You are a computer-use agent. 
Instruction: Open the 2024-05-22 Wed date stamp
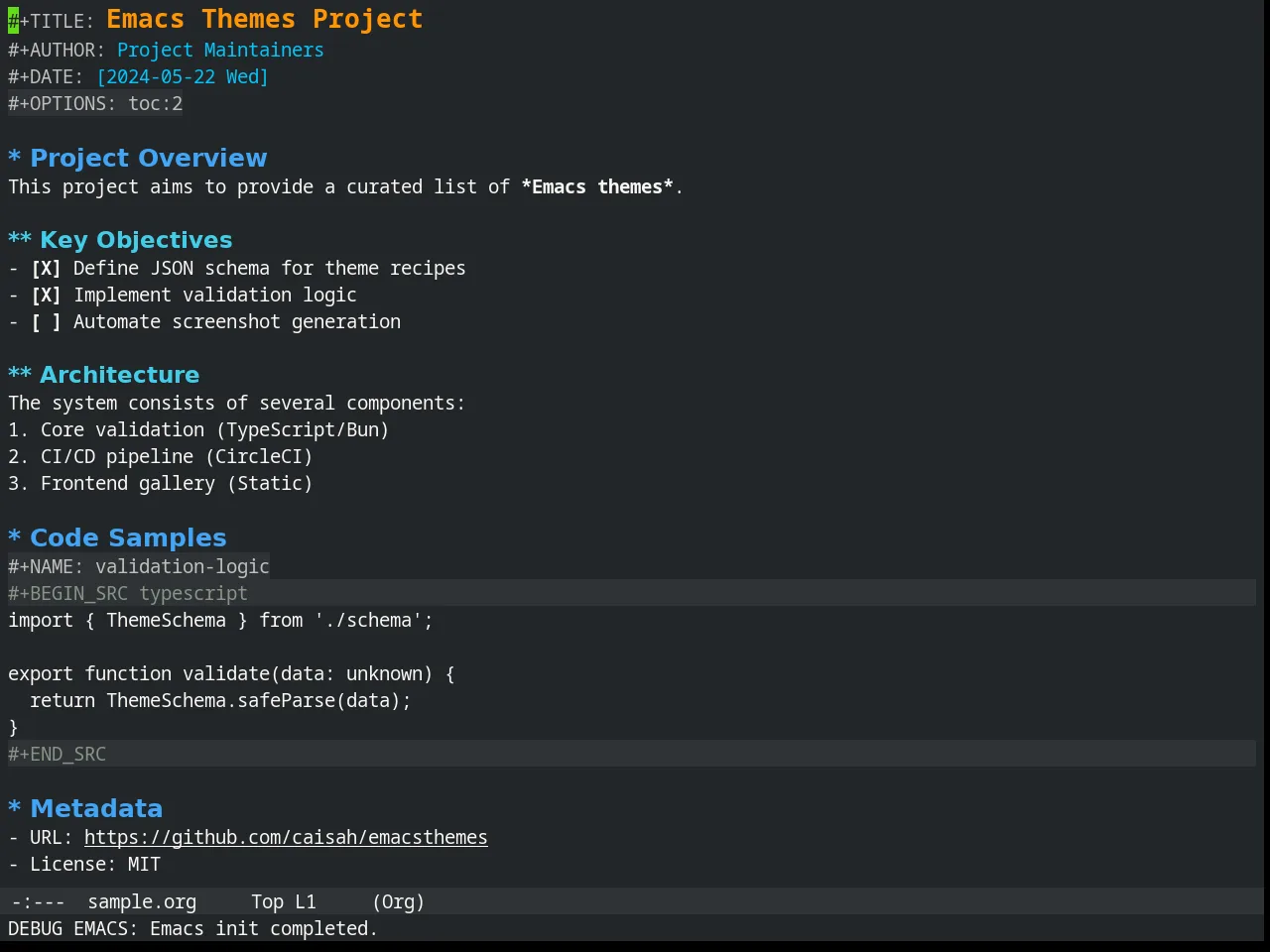click(183, 77)
